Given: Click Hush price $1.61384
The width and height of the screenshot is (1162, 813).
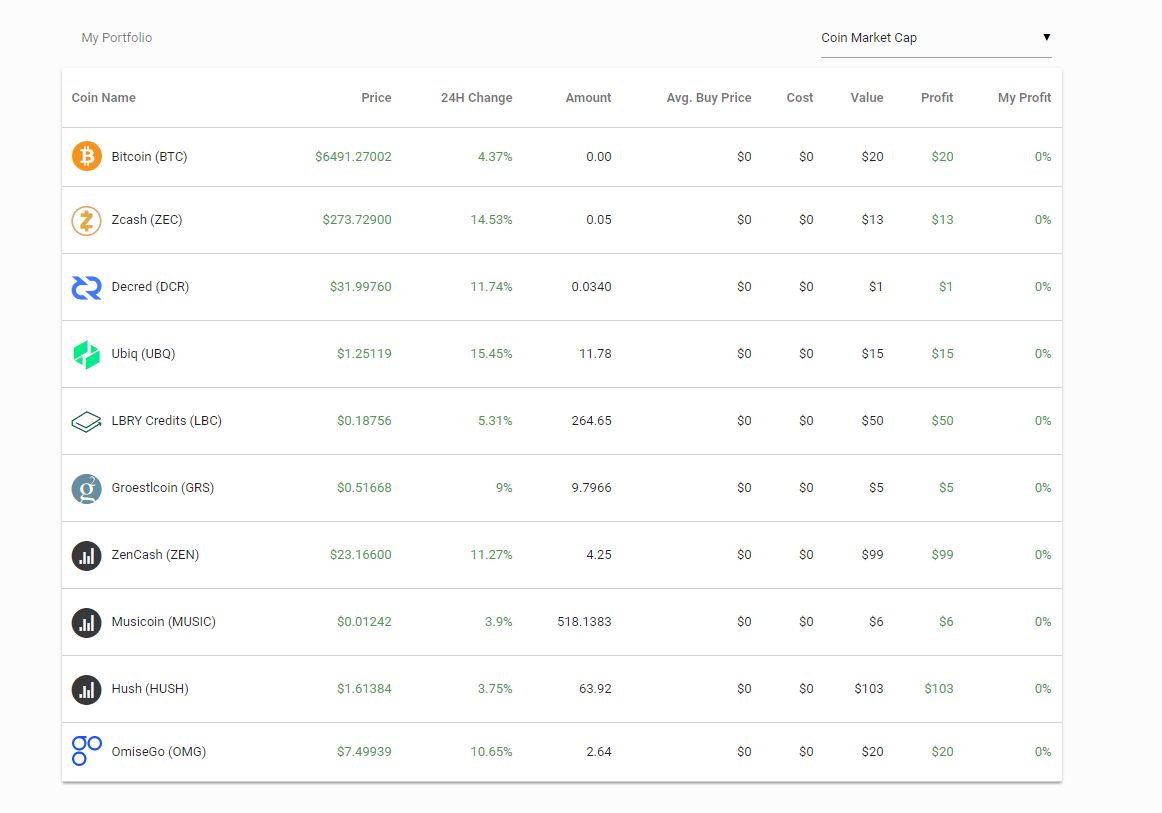Looking at the screenshot, I should tap(365, 688).
